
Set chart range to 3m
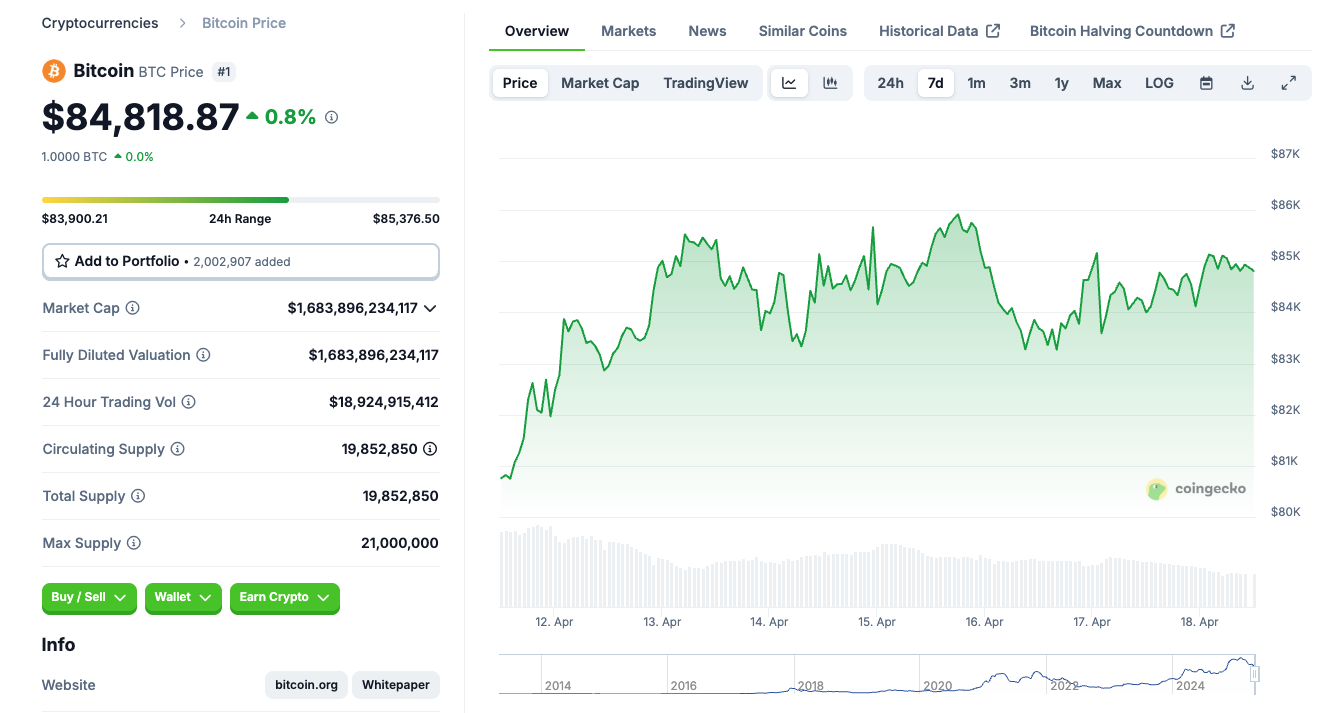(1020, 83)
